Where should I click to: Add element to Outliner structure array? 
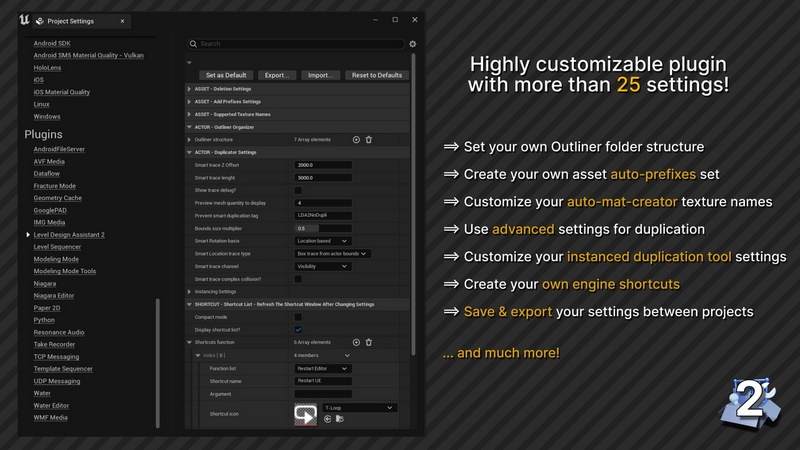[356, 139]
